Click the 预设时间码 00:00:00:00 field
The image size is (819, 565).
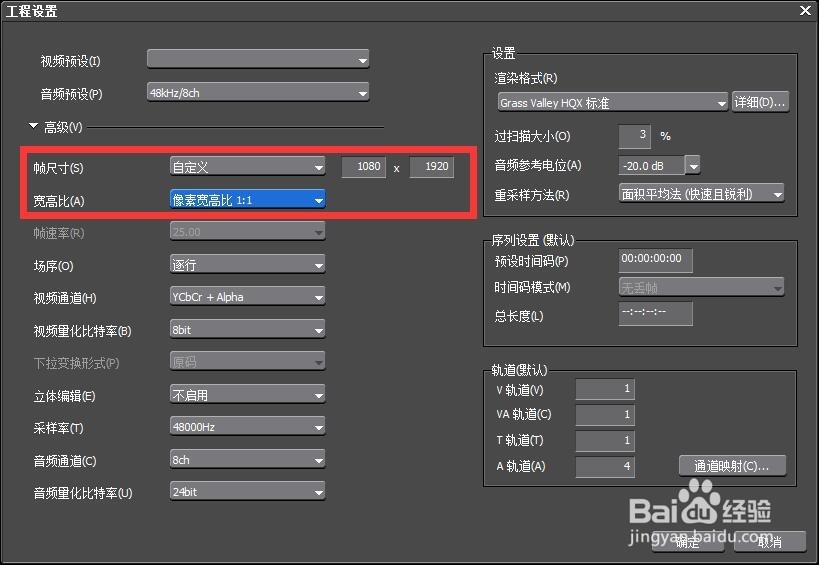click(656, 260)
